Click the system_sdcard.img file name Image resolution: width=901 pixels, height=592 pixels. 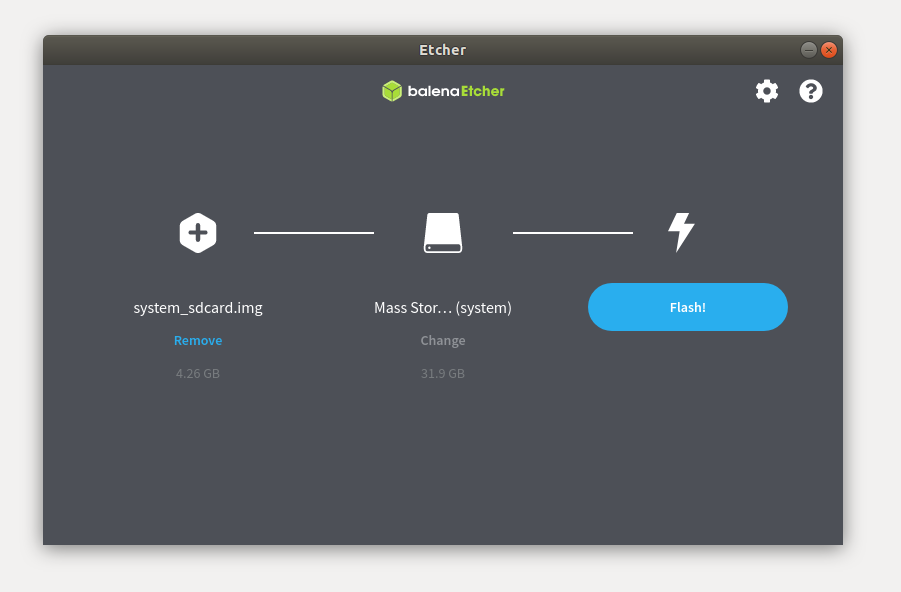point(198,307)
